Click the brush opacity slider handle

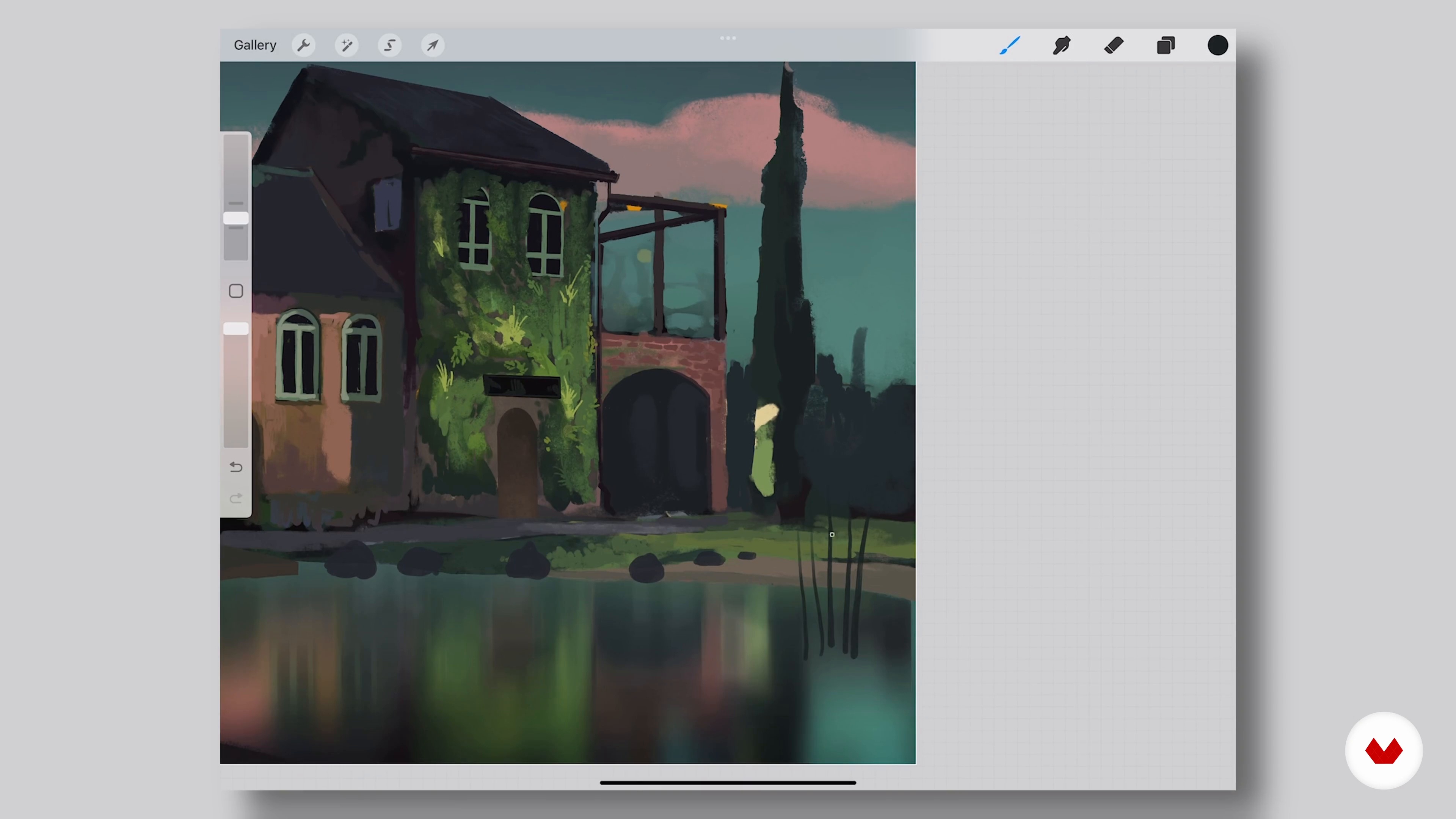pos(236,328)
